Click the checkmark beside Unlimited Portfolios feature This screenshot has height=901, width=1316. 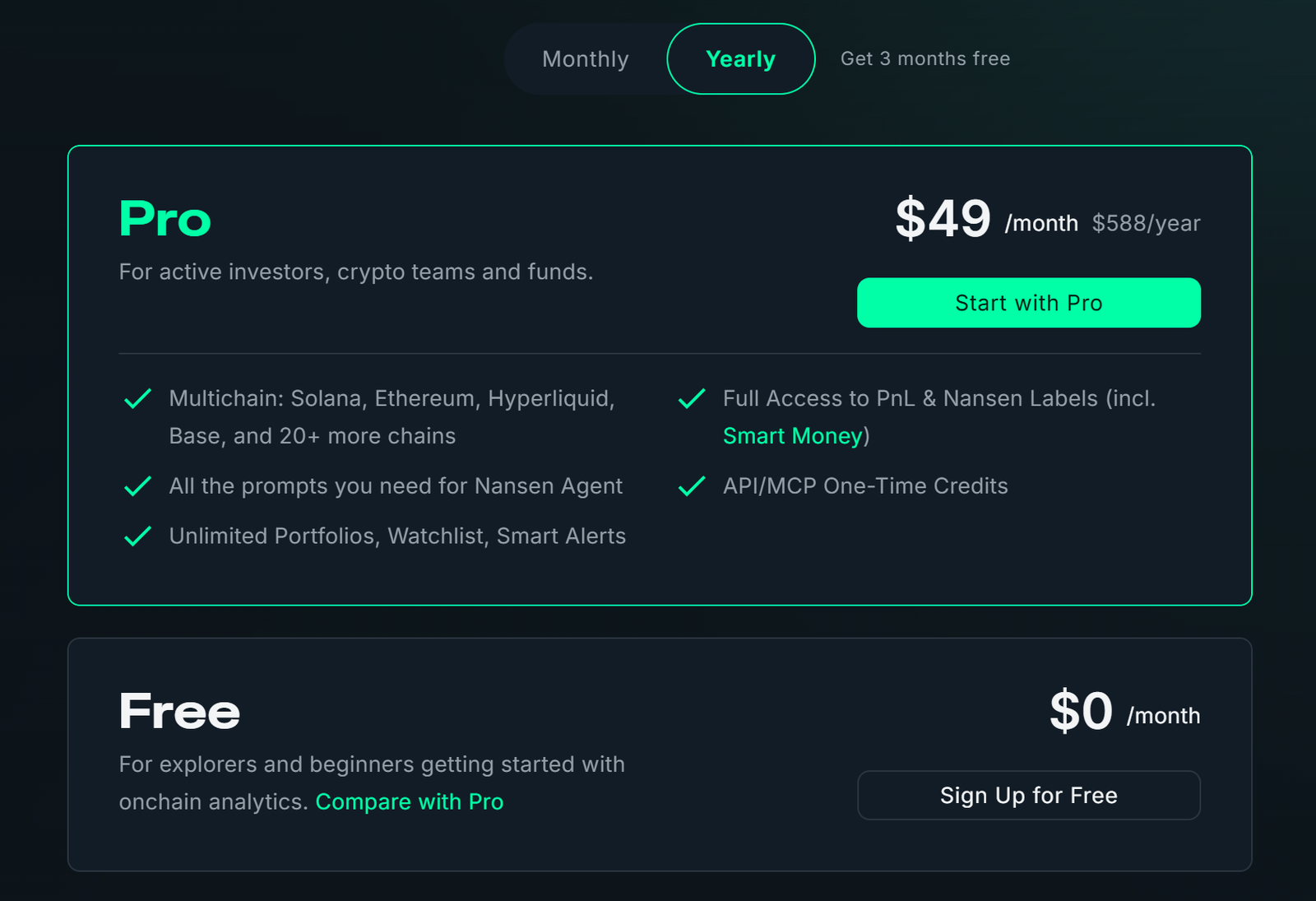[x=137, y=536]
